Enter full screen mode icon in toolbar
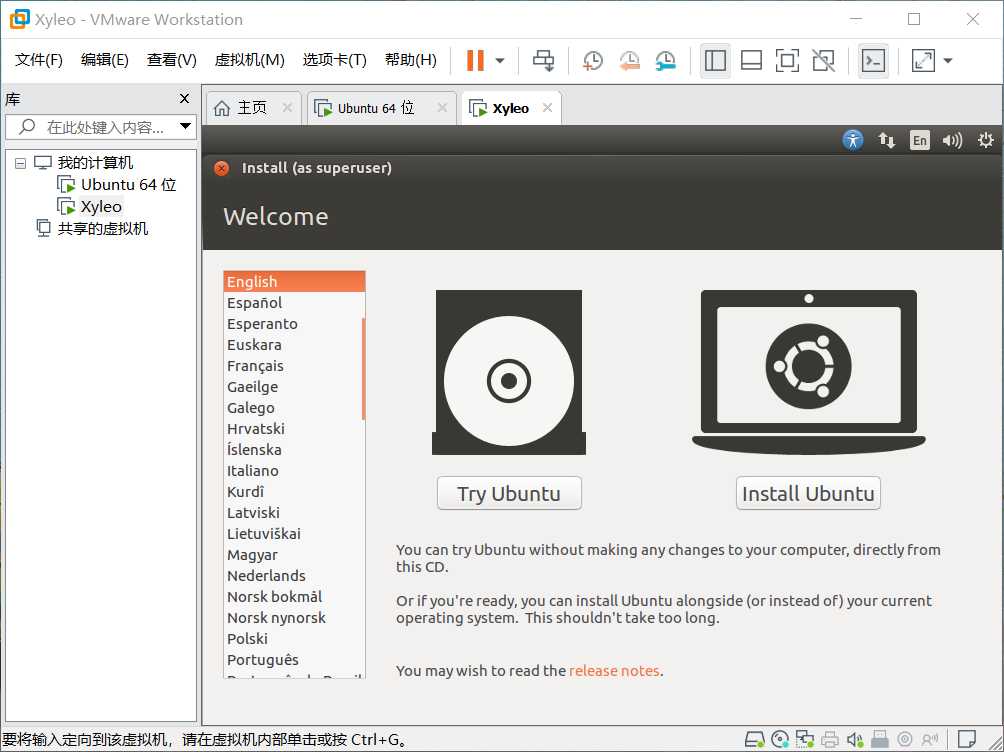Image resolution: width=1004 pixels, height=752 pixels. [787, 61]
